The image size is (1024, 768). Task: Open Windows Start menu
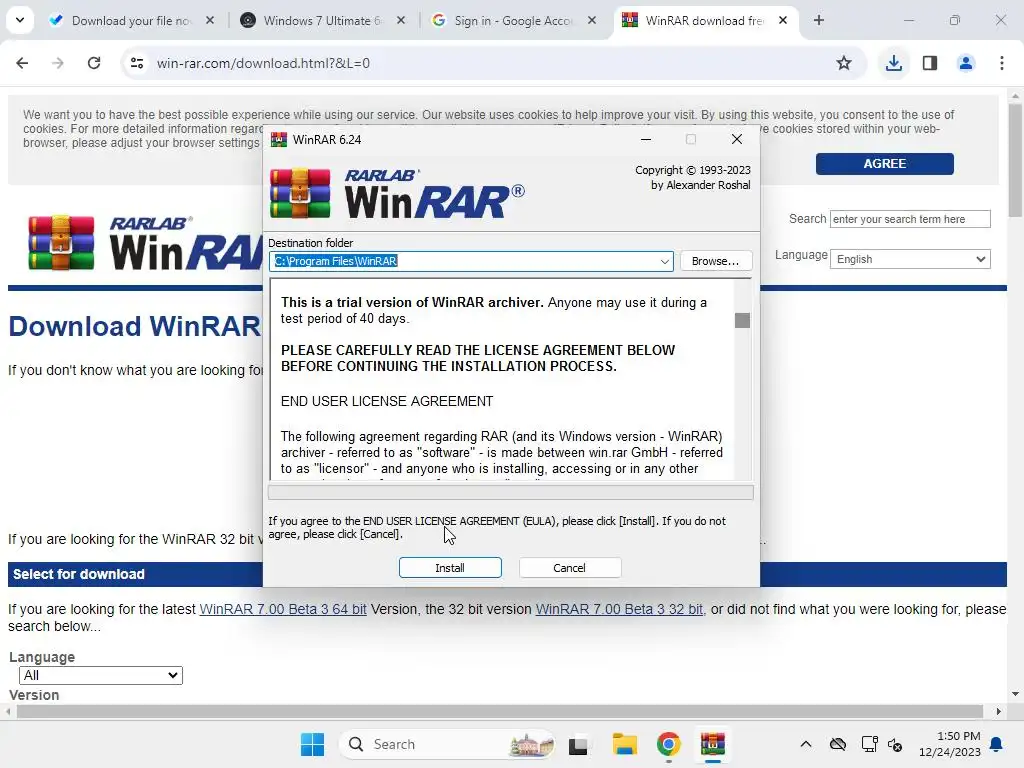[312, 744]
